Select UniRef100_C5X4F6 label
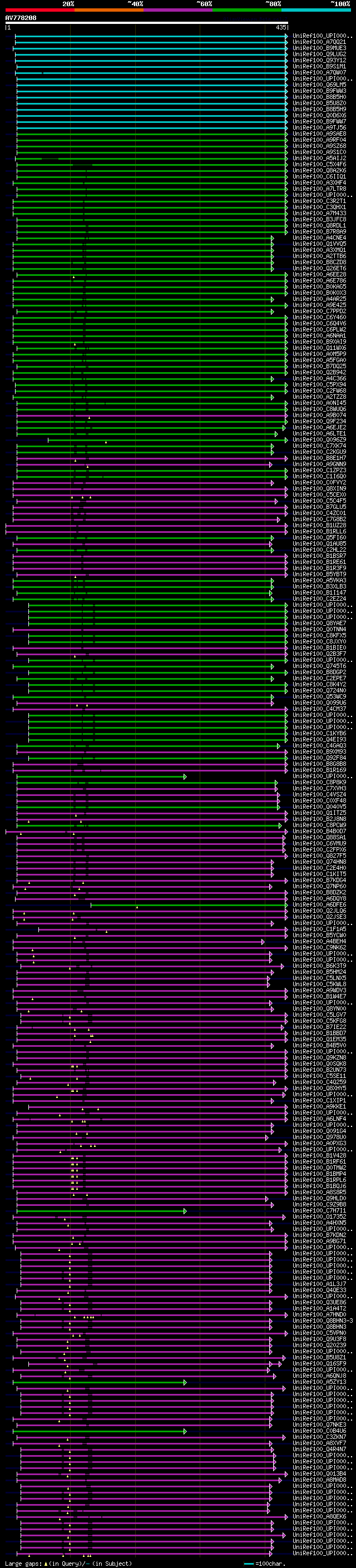The height and width of the screenshot is (1568, 356). pos(319,164)
